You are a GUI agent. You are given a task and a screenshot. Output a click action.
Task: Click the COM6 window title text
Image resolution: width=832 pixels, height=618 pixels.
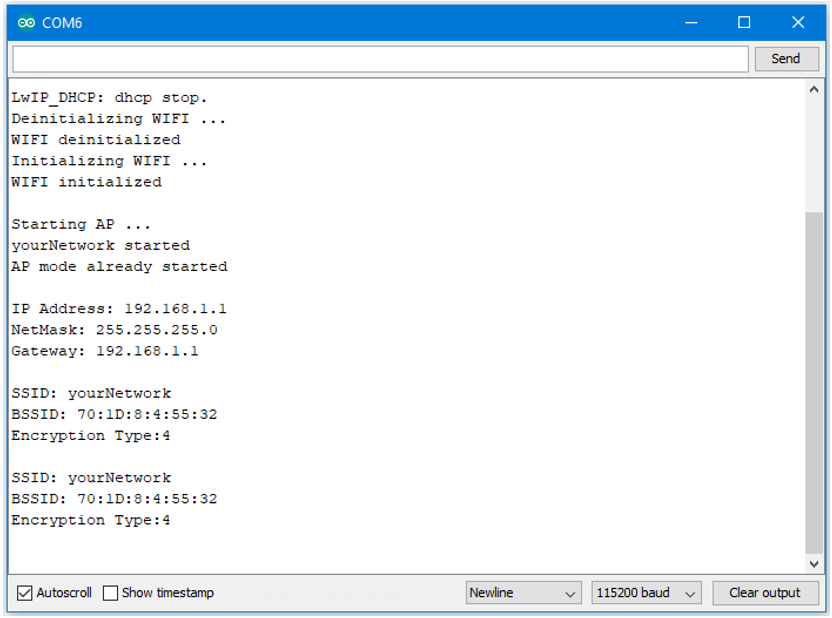62,23
